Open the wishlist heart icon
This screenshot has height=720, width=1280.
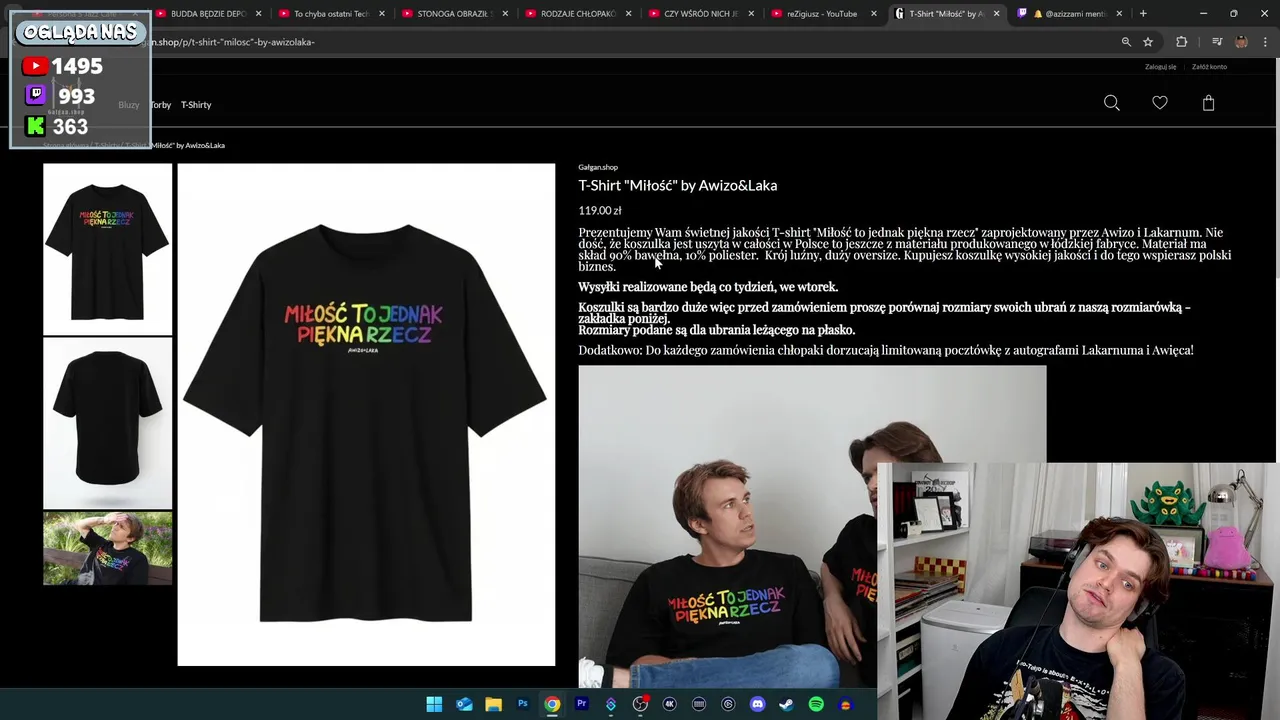tap(1160, 103)
